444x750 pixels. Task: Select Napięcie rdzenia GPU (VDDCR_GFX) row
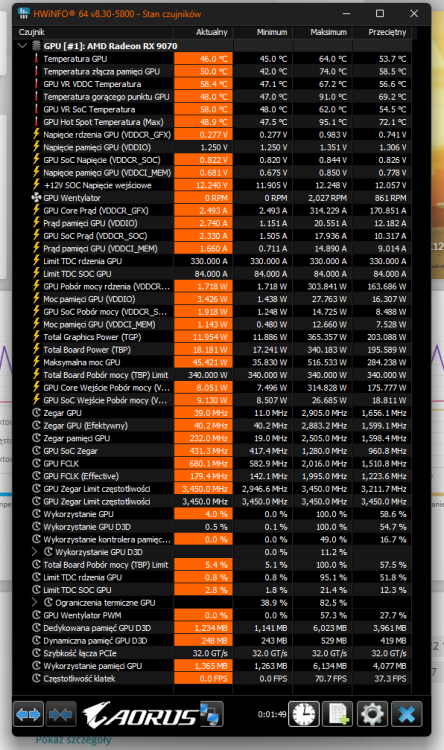tap(214, 134)
